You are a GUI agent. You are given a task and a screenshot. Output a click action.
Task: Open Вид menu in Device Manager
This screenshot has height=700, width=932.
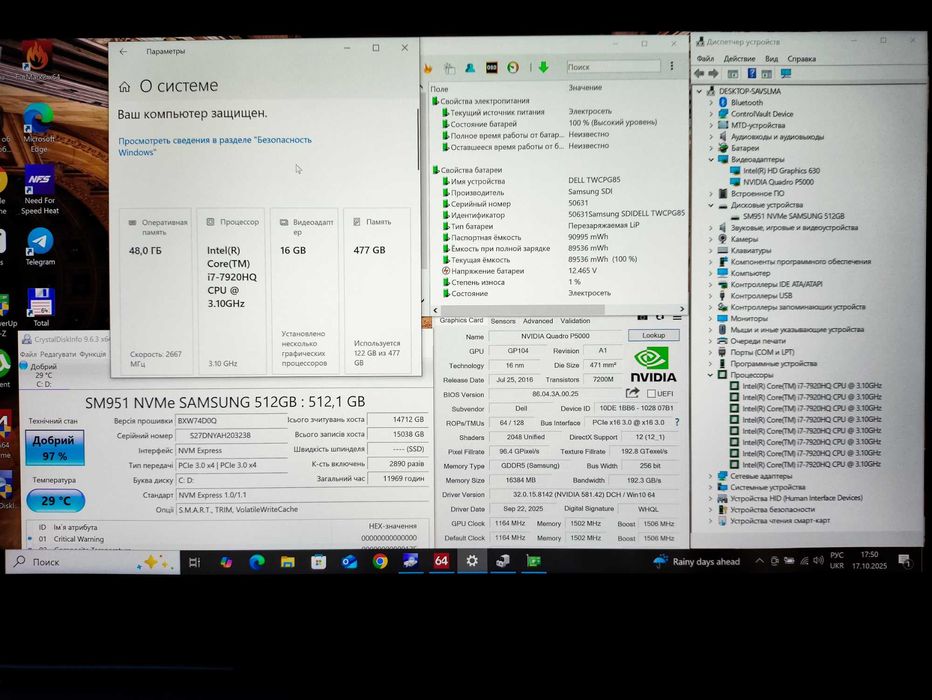click(x=772, y=59)
